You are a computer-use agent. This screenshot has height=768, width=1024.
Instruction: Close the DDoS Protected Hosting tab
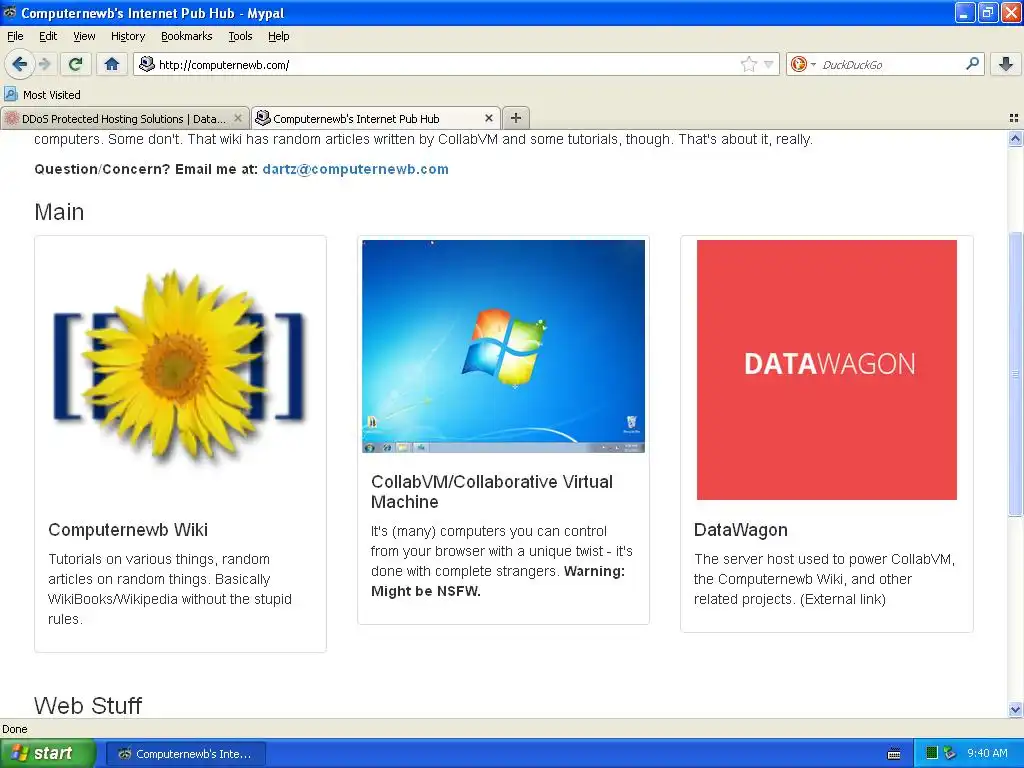[238, 118]
